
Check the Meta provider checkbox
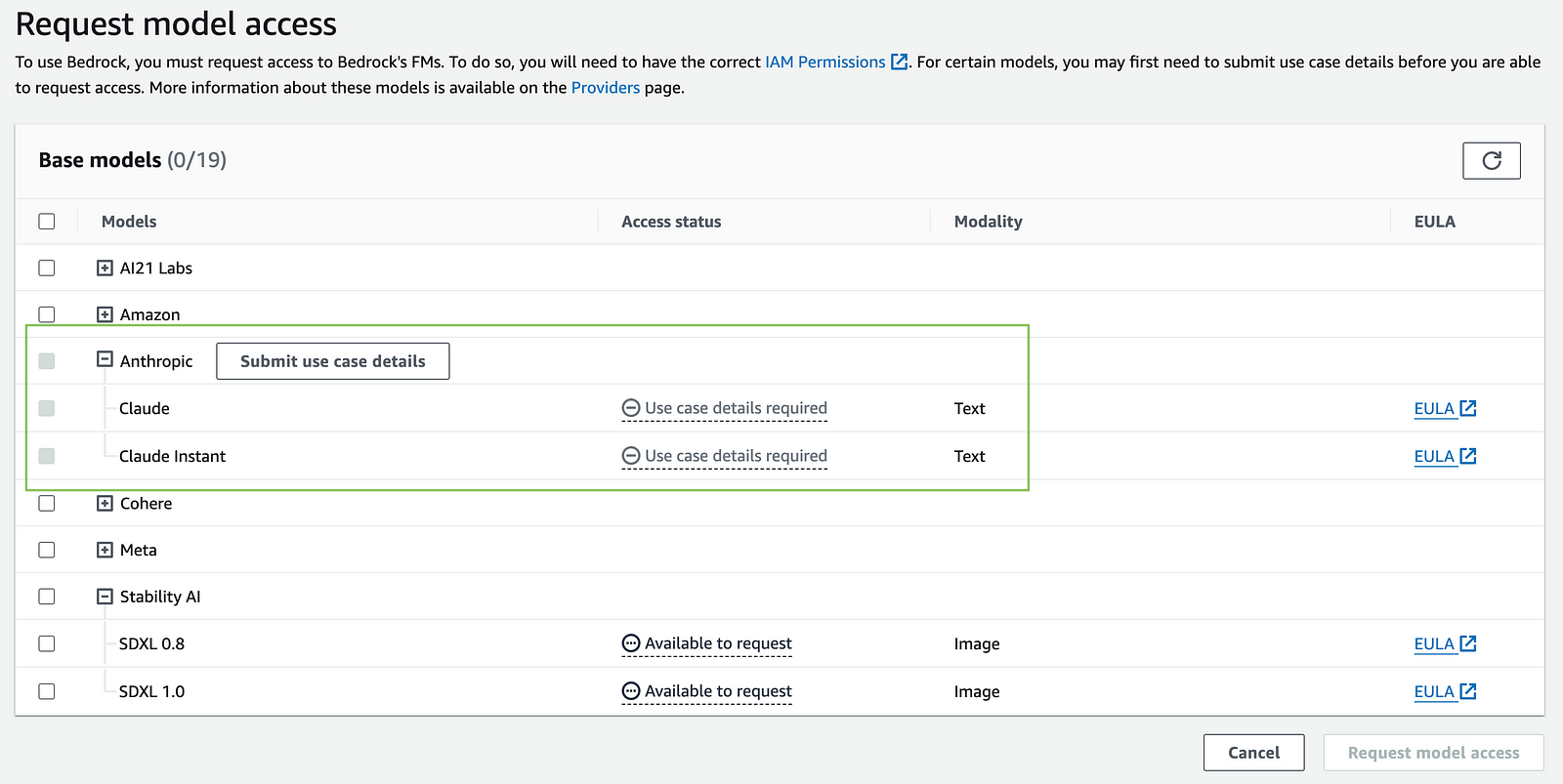pyautogui.click(x=47, y=550)
